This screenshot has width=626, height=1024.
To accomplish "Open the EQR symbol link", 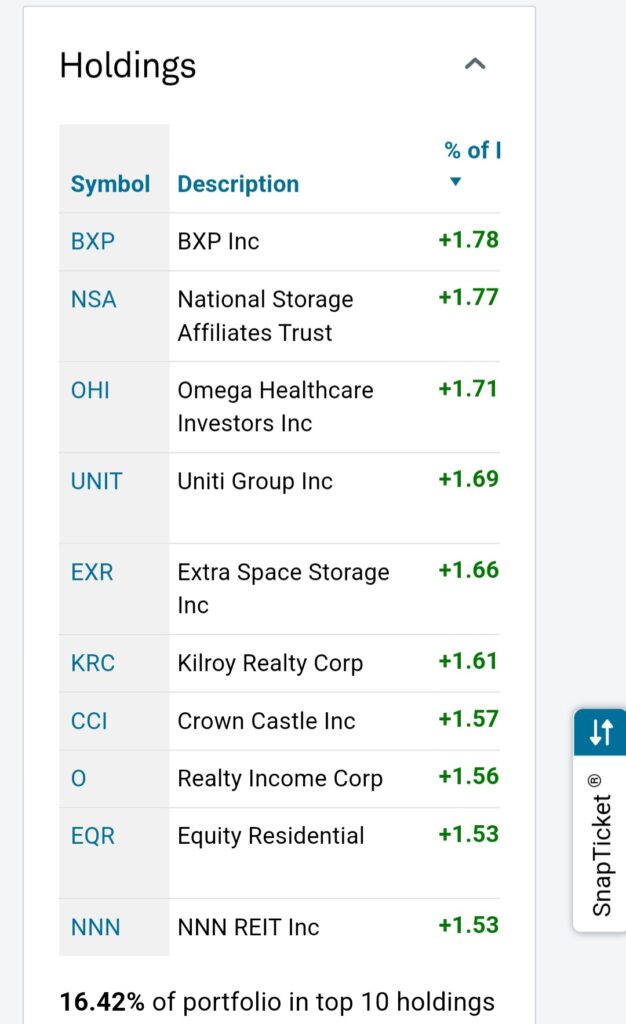I will coord(92,836).
